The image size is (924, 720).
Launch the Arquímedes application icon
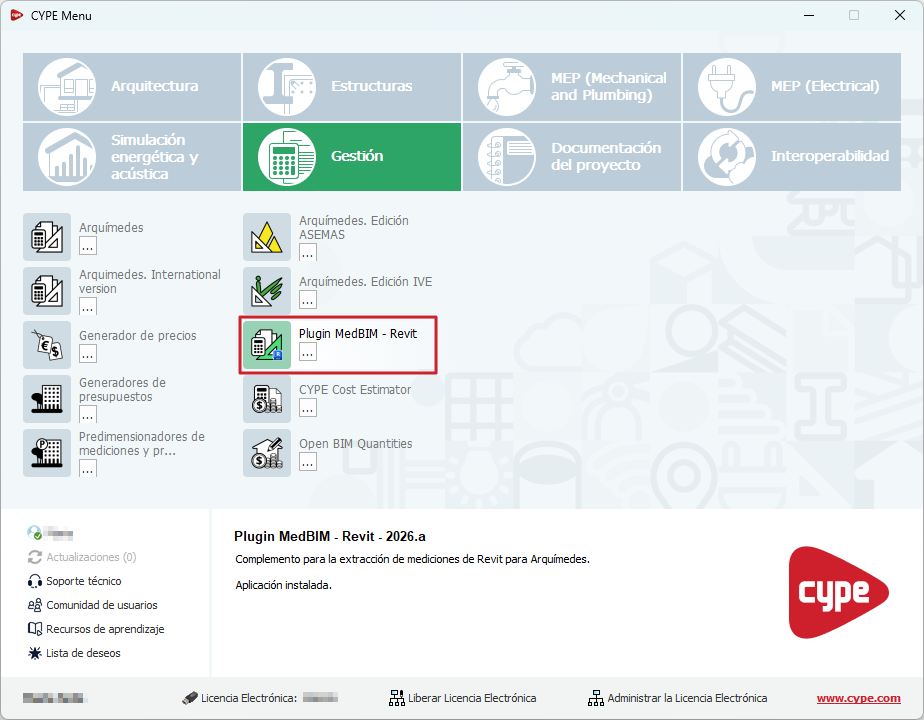47,237
